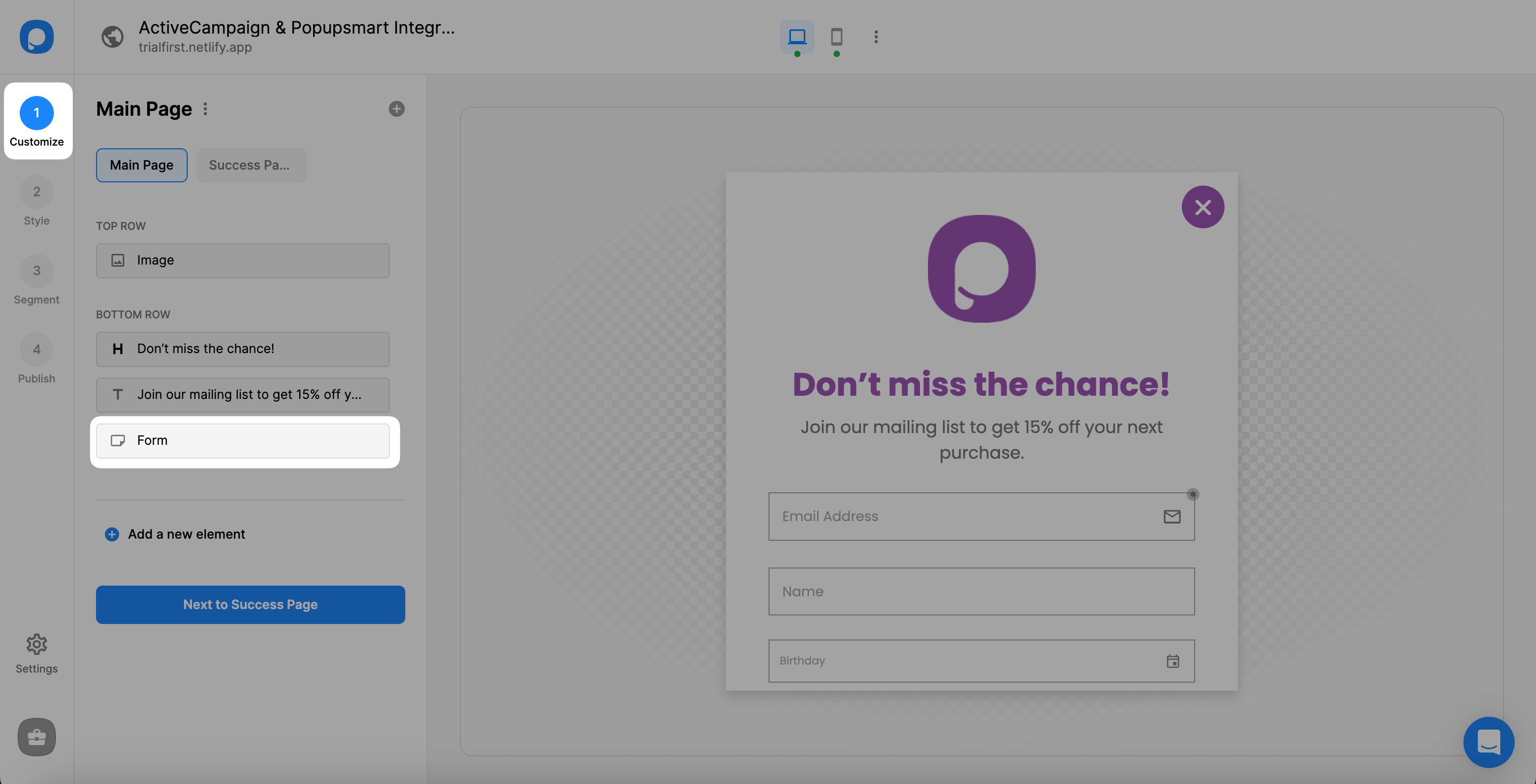Click the plus icon to add new page
The image size is (1536, 784).
tap(396, 108)
